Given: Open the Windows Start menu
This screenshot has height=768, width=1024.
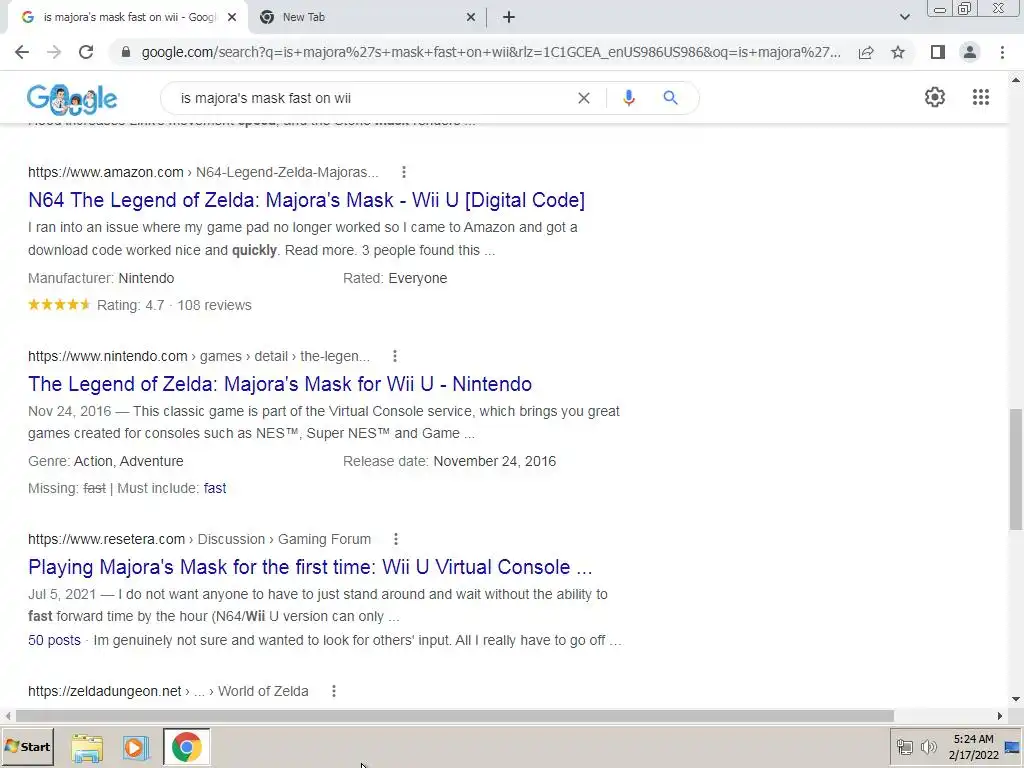Looking at the screenshot, I should pyautogui.click(x=27, y=746).
